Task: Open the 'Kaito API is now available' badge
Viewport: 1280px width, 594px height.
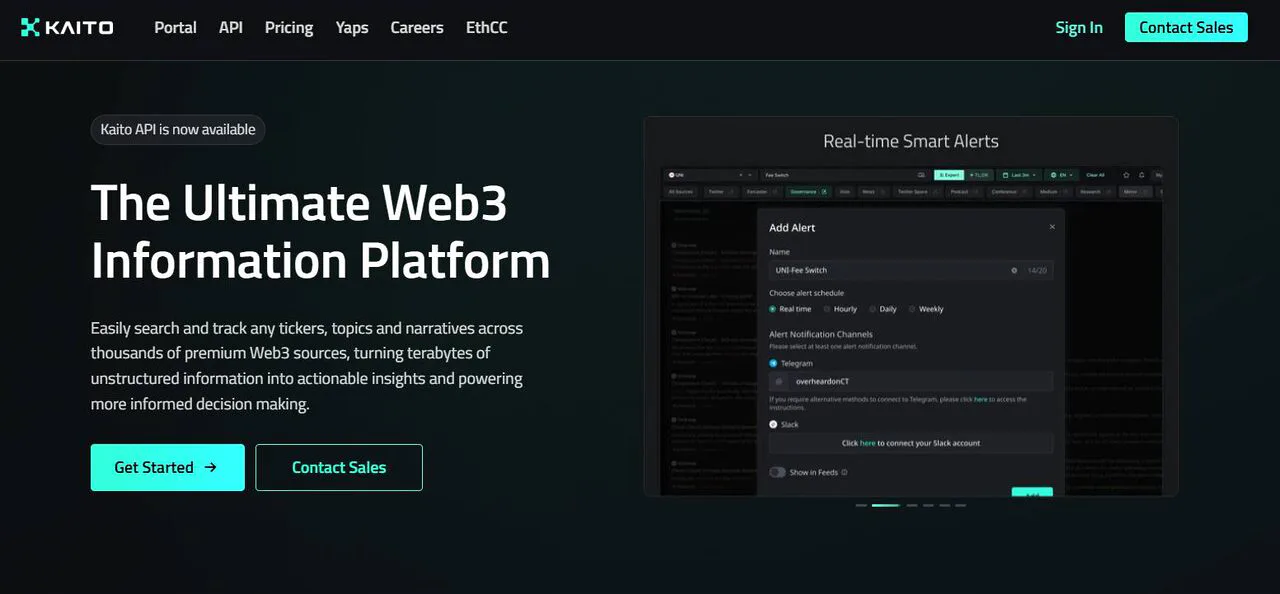Action: (178, 129)
